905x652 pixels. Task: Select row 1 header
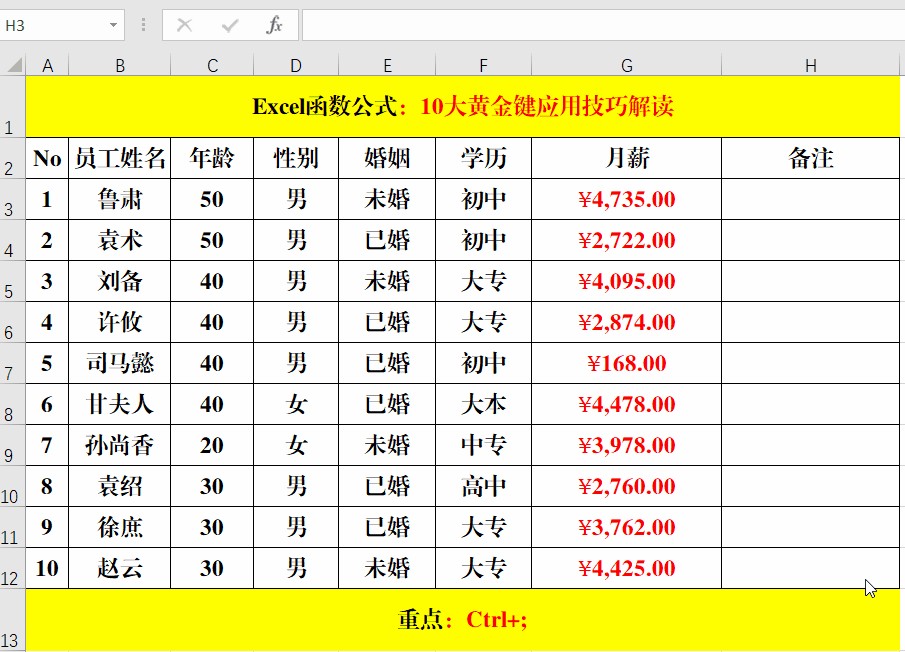(x=12, y=107)
